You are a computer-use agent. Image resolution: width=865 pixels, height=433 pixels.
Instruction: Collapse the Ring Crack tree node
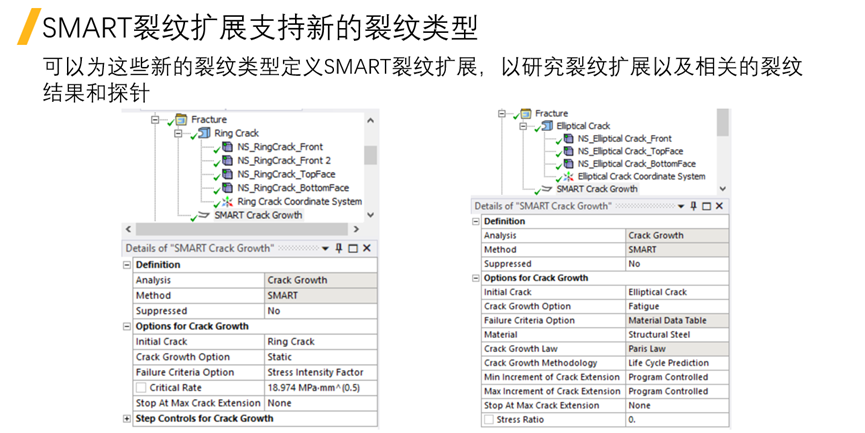coord(178,133)
